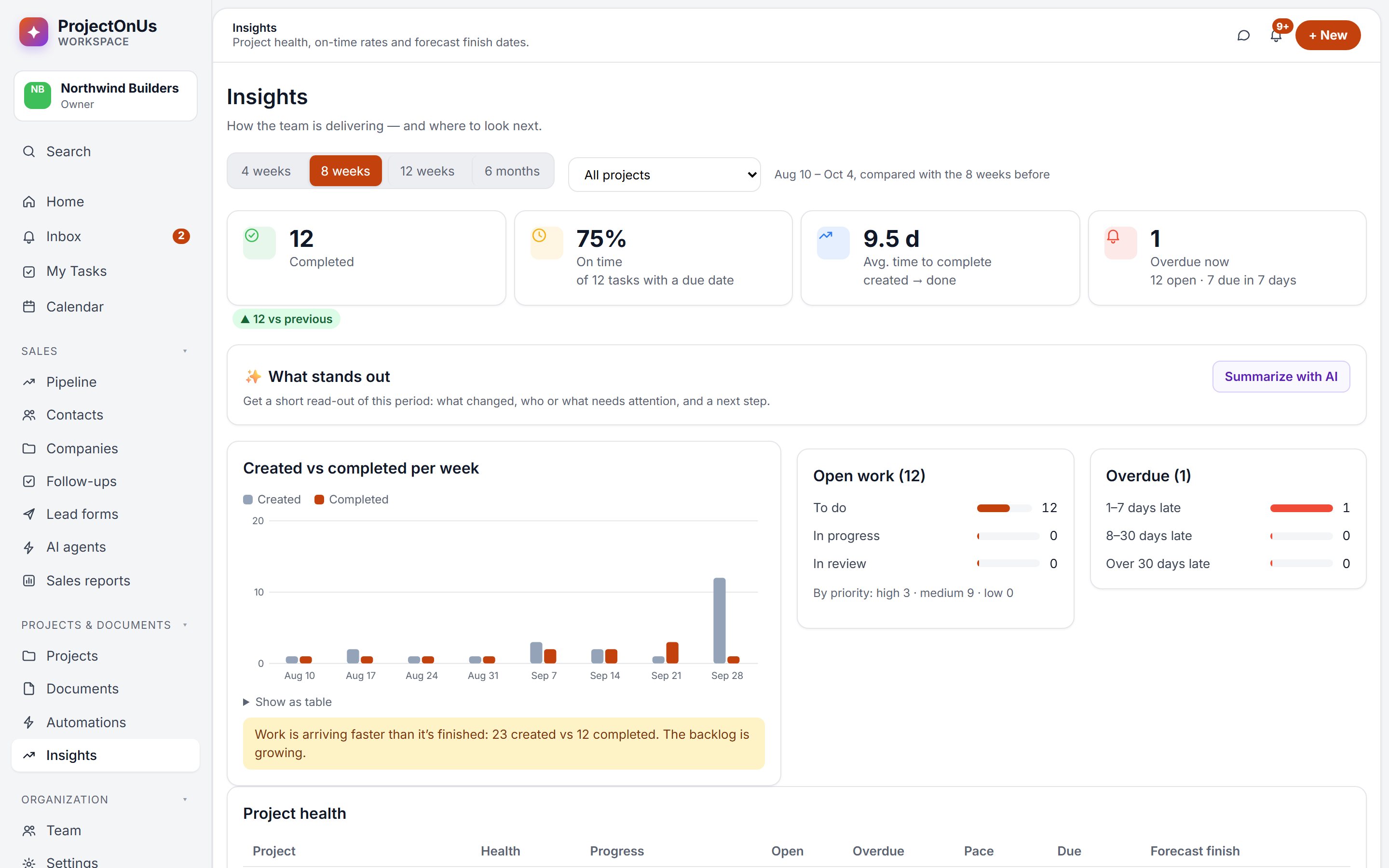Click the Sales reports chart icon
Image resolution: width=1389 pixels, height=868 pixels.
click(29, 581)
